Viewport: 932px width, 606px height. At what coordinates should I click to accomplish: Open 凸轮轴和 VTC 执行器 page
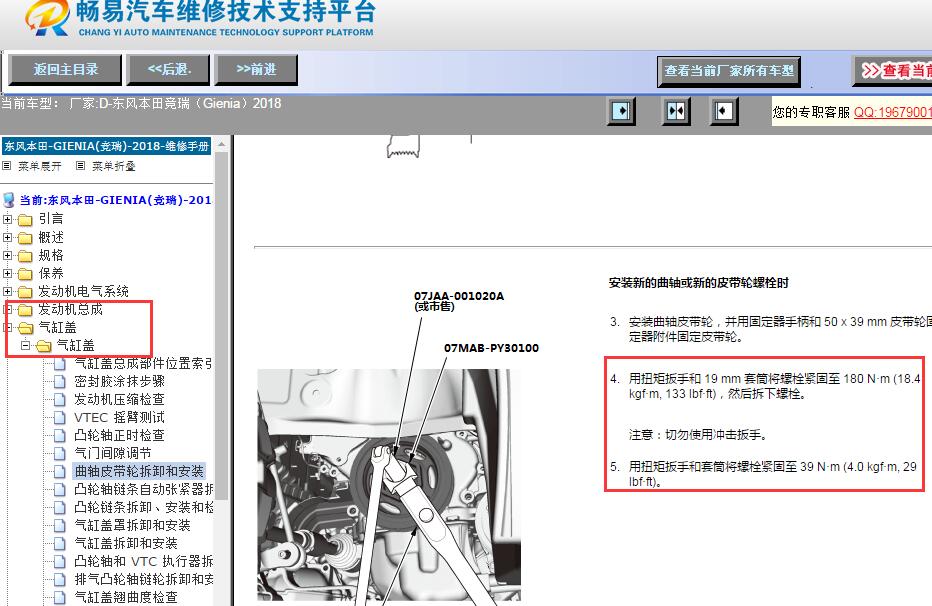click(143, 561)
